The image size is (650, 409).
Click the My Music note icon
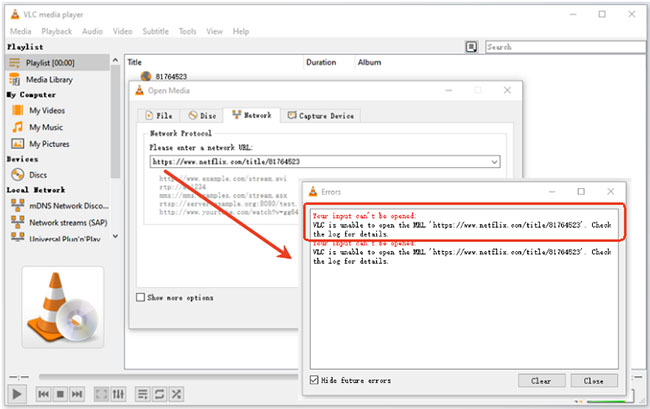pos(17,127)
